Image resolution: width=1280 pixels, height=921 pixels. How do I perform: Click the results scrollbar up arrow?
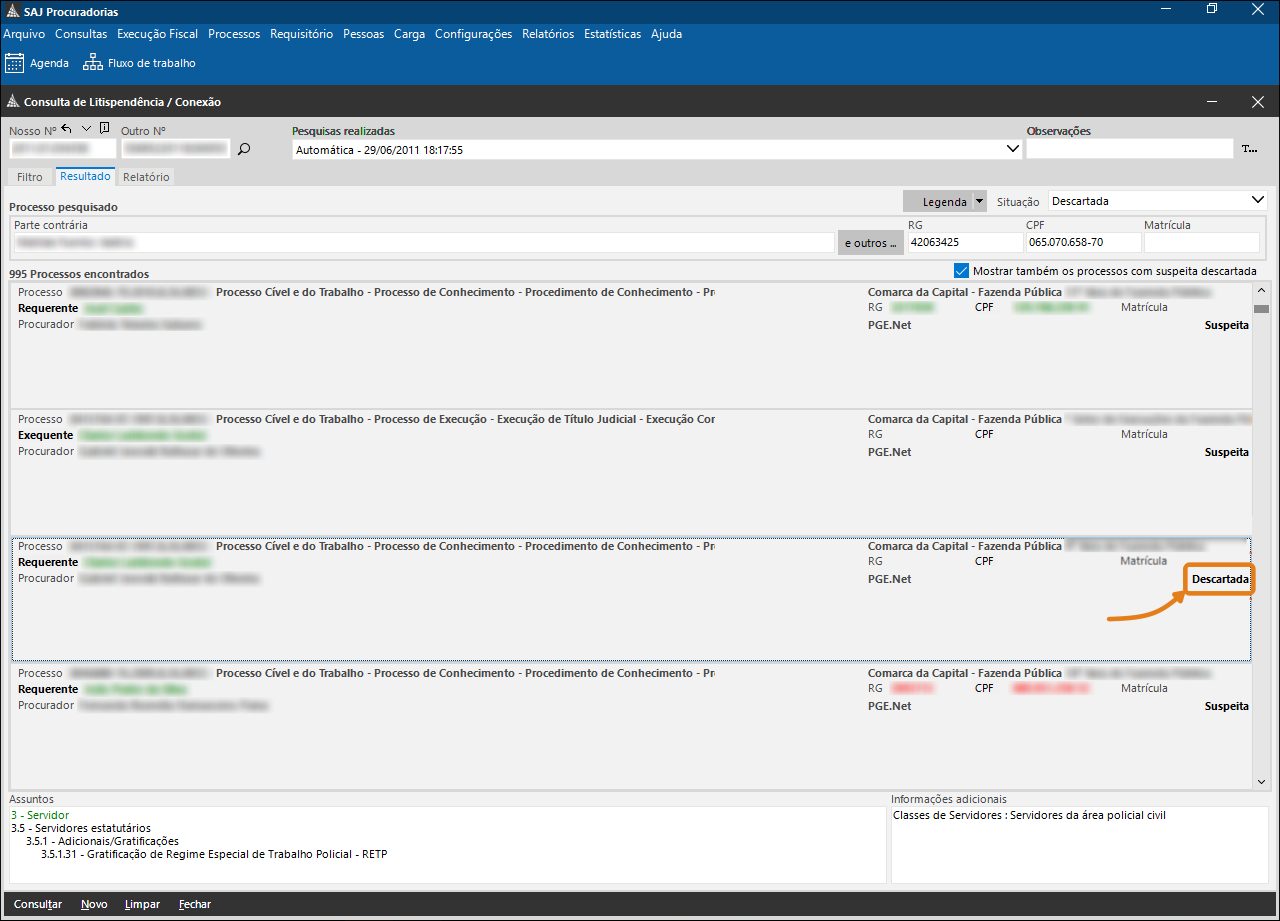pyautogui.click(x=1261, y=291)
